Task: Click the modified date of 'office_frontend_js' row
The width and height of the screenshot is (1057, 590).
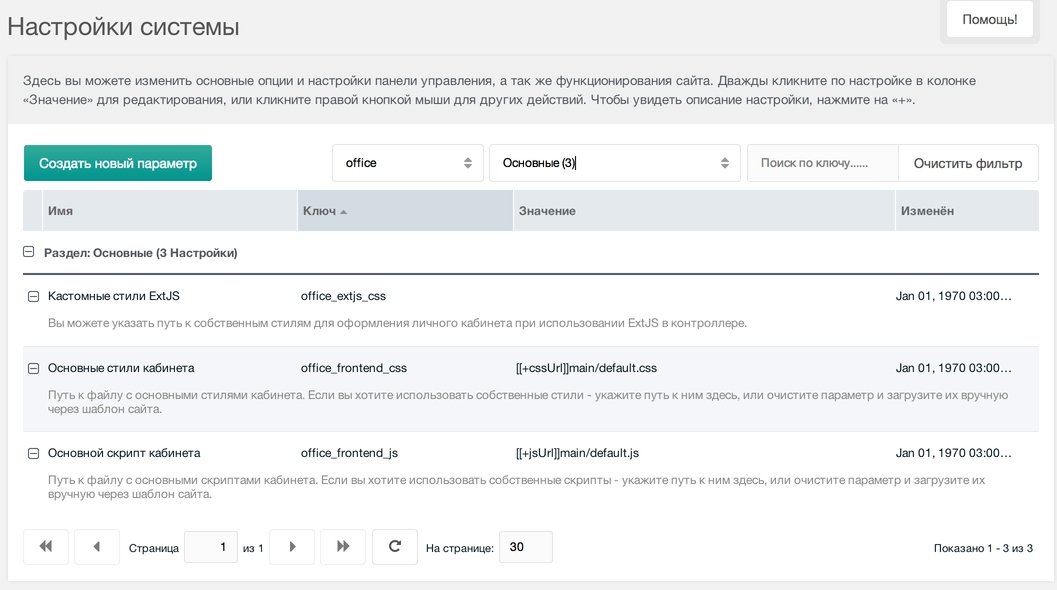Action: pyautogui.click(x=953, y=453)
